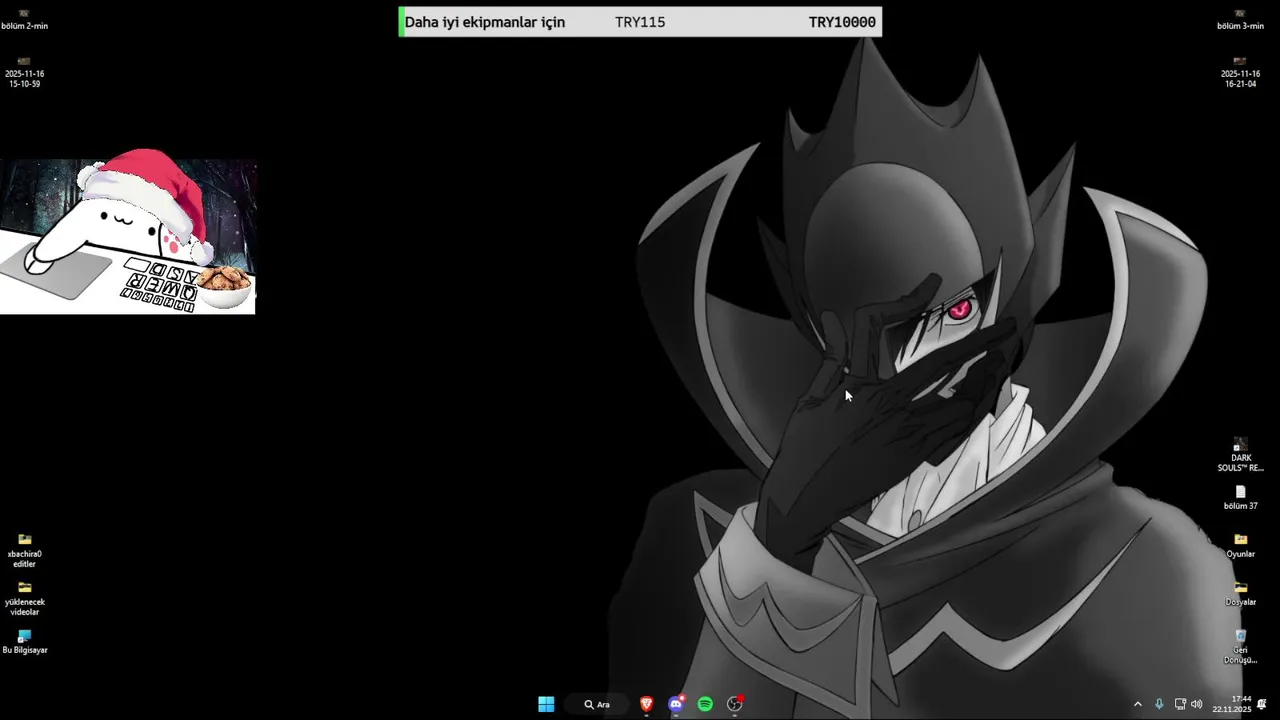Select the Bu Bilgisayar icon
Image resolution: width=1280 pixels, height=720 pixels.
[x=25, y=642]
